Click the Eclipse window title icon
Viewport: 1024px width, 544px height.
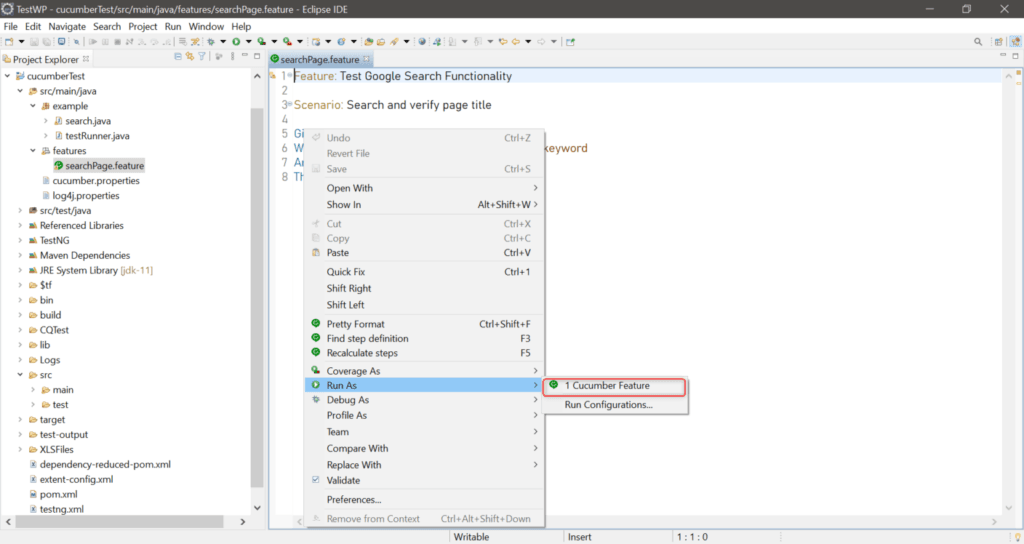[7, 9]
